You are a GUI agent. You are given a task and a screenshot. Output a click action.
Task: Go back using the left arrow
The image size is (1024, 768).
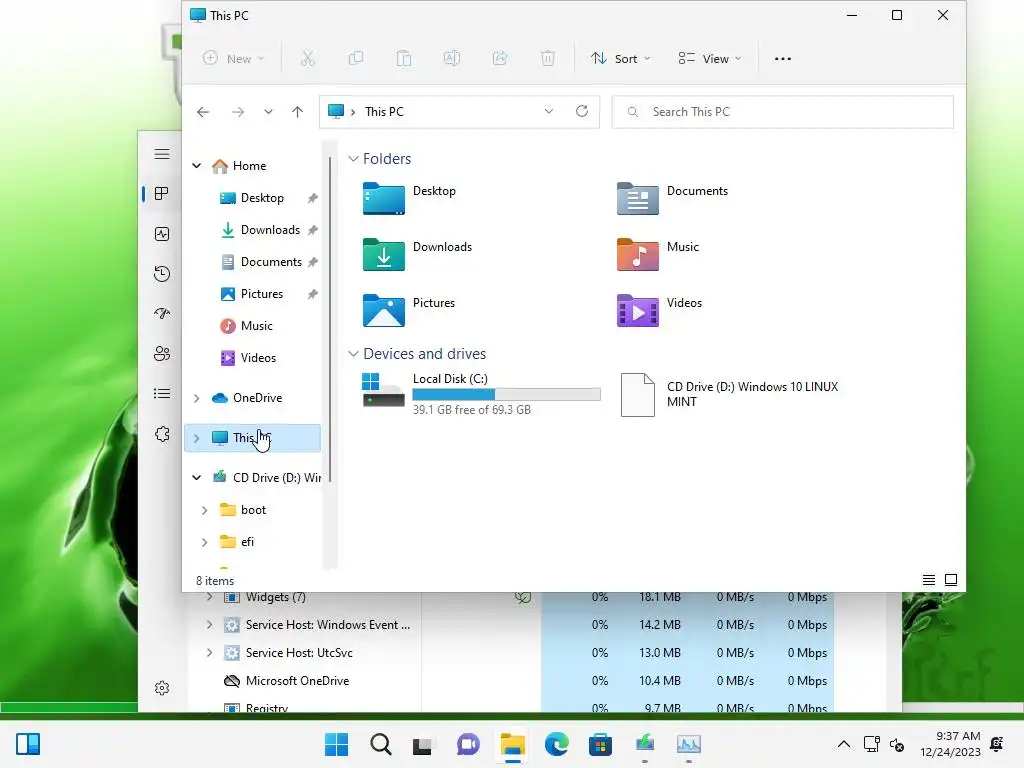coord(203,112)
